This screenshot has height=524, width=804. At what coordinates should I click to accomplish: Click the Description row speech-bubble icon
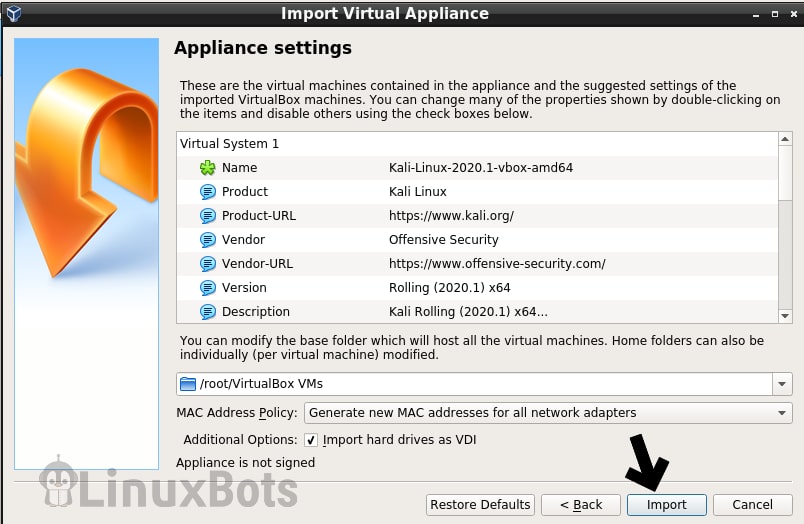tap(208, 312)
